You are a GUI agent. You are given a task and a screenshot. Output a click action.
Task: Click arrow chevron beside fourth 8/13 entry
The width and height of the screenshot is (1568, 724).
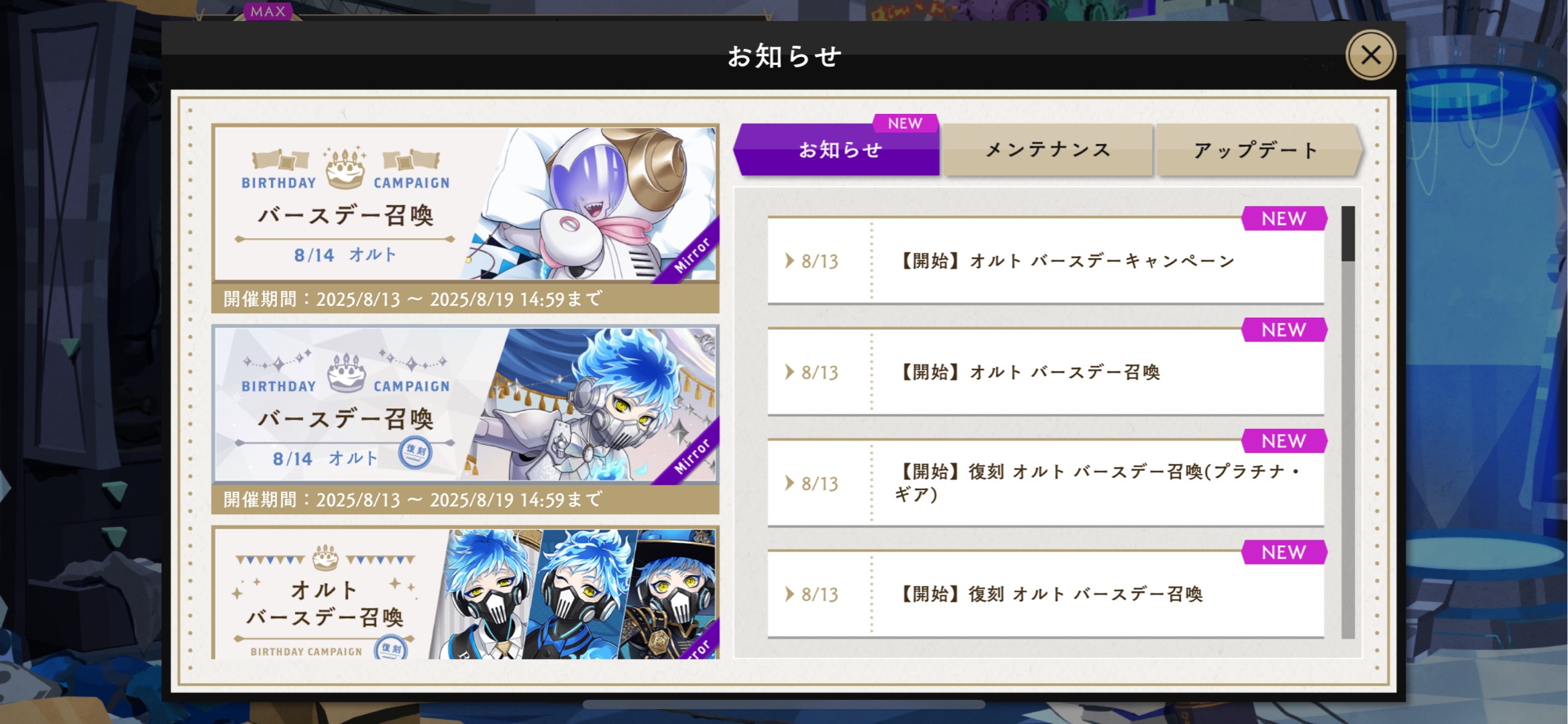(789, 594)
